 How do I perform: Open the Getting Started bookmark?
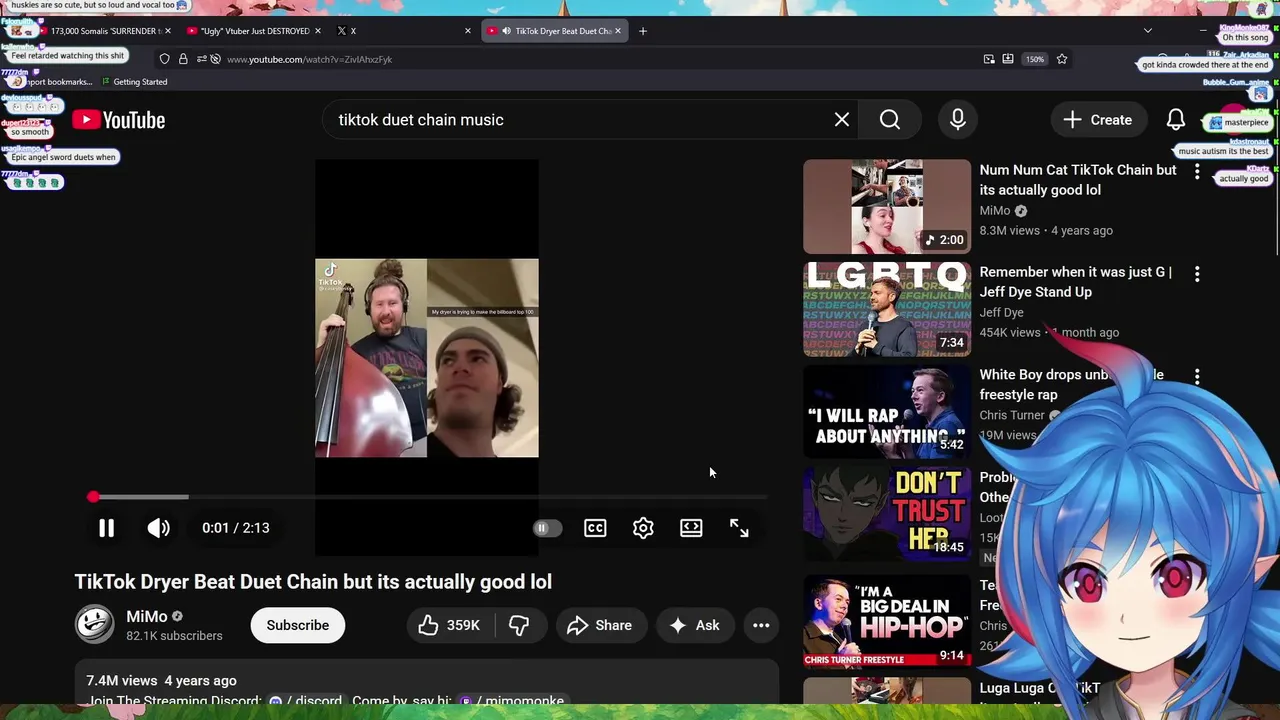click(134, 82)
